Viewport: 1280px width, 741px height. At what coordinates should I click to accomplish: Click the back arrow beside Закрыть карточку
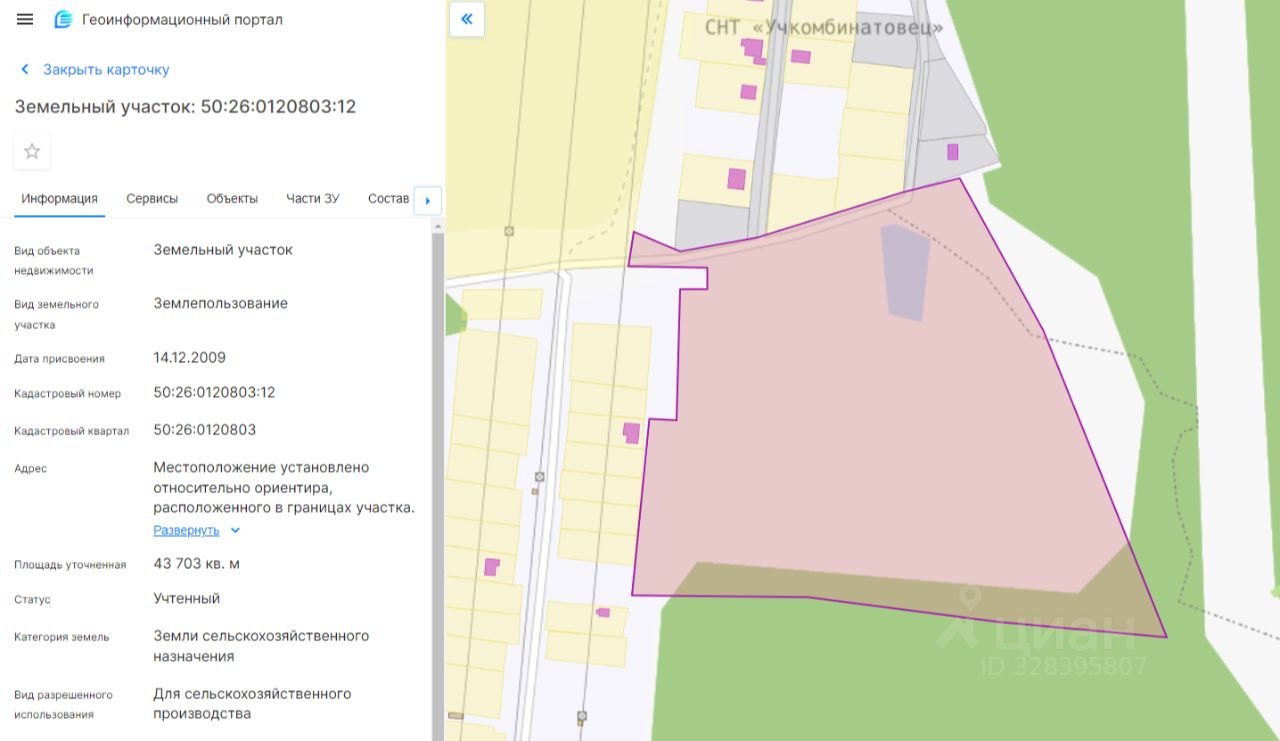click(25, 70)
